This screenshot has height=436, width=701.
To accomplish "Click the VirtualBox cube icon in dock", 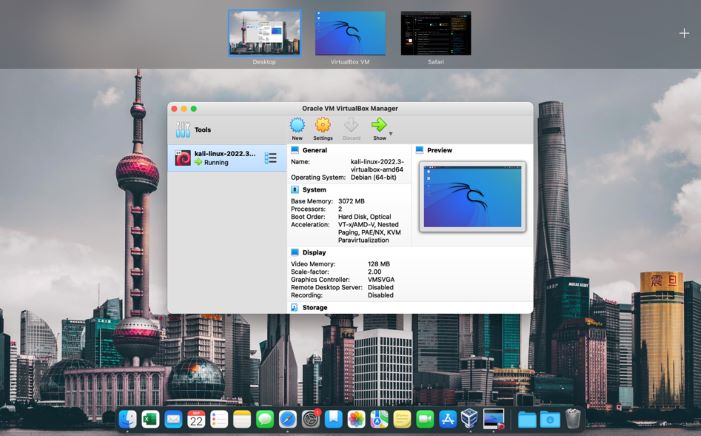I will click(469, 419).
